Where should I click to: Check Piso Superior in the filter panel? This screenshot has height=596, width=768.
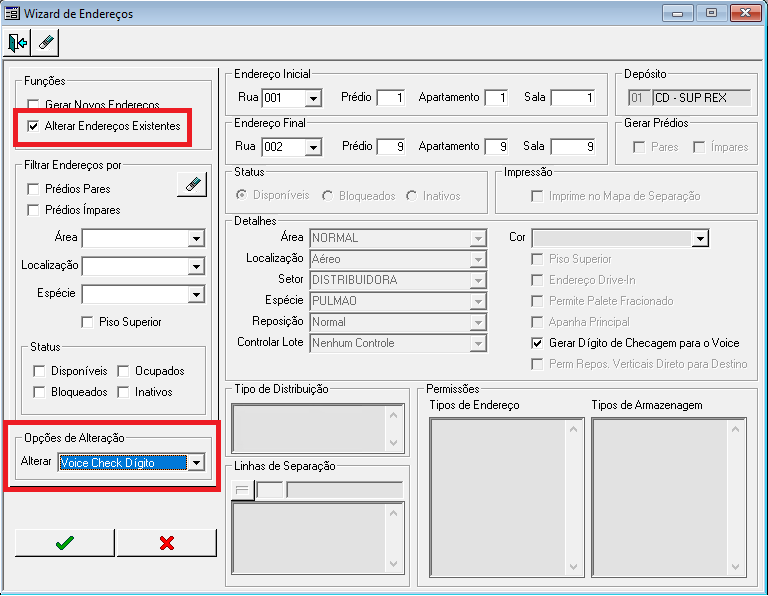point(87,322)
